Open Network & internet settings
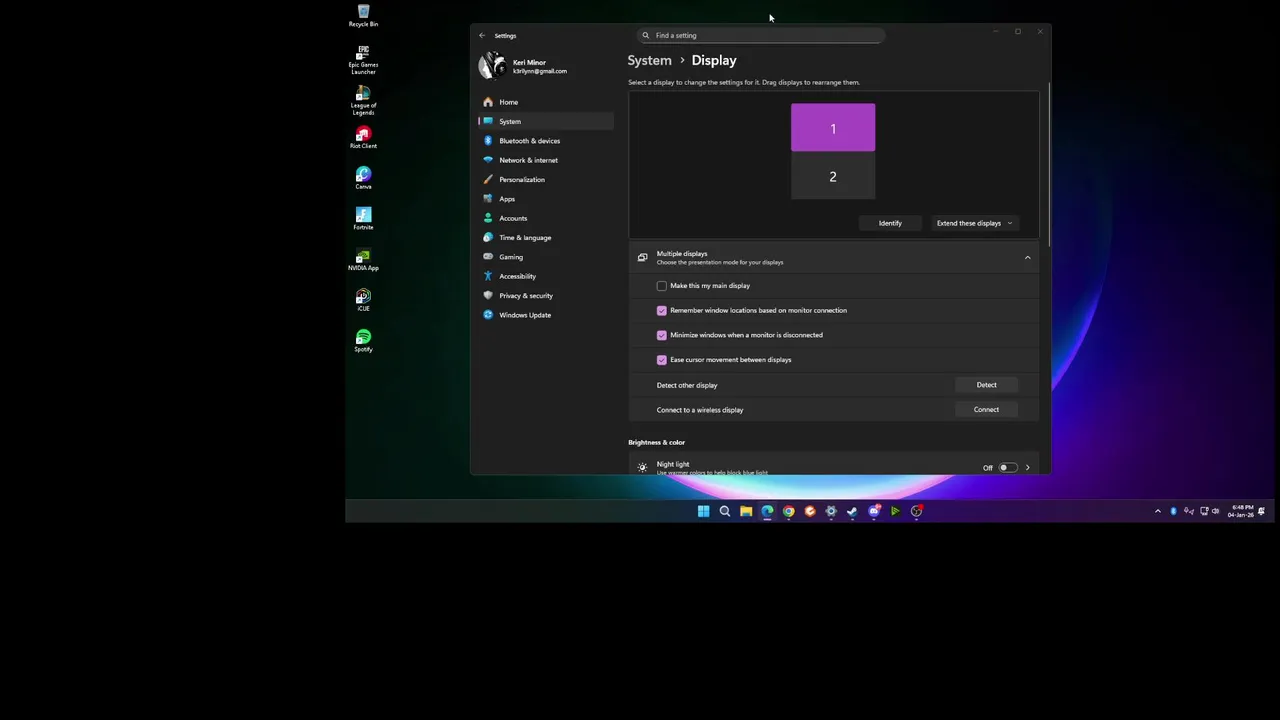This screenshot has width=1280, height=720. (x=546, y=160)
